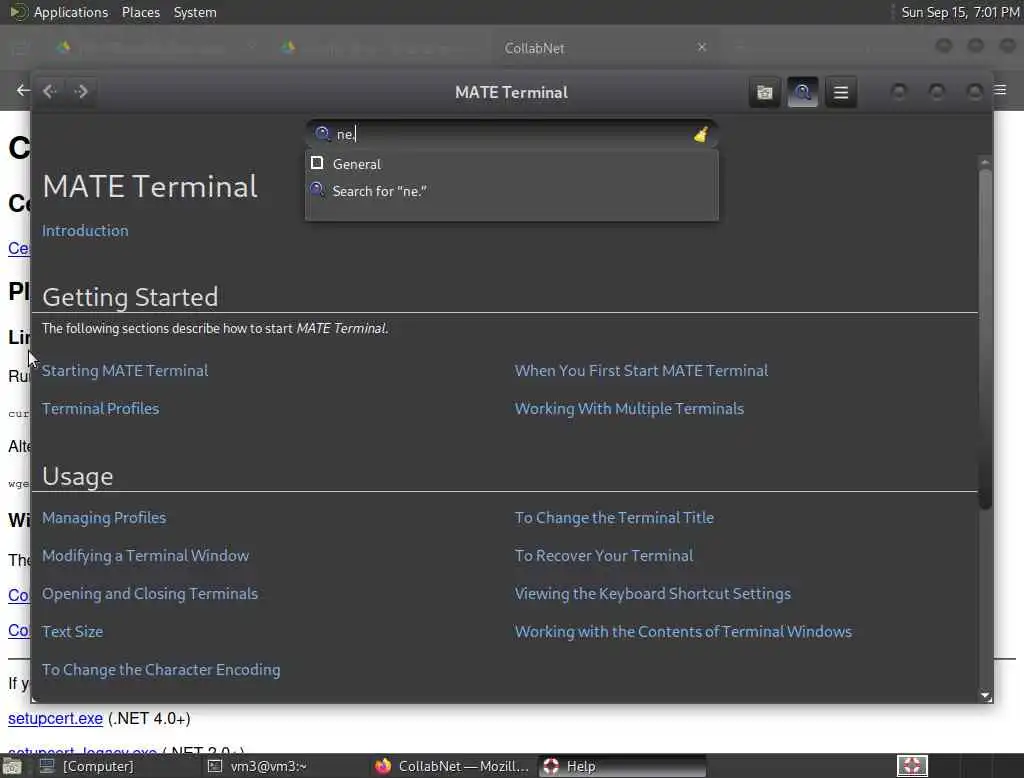
Task: Open Working With Multiple Terminals link
Action: (629, 408)
